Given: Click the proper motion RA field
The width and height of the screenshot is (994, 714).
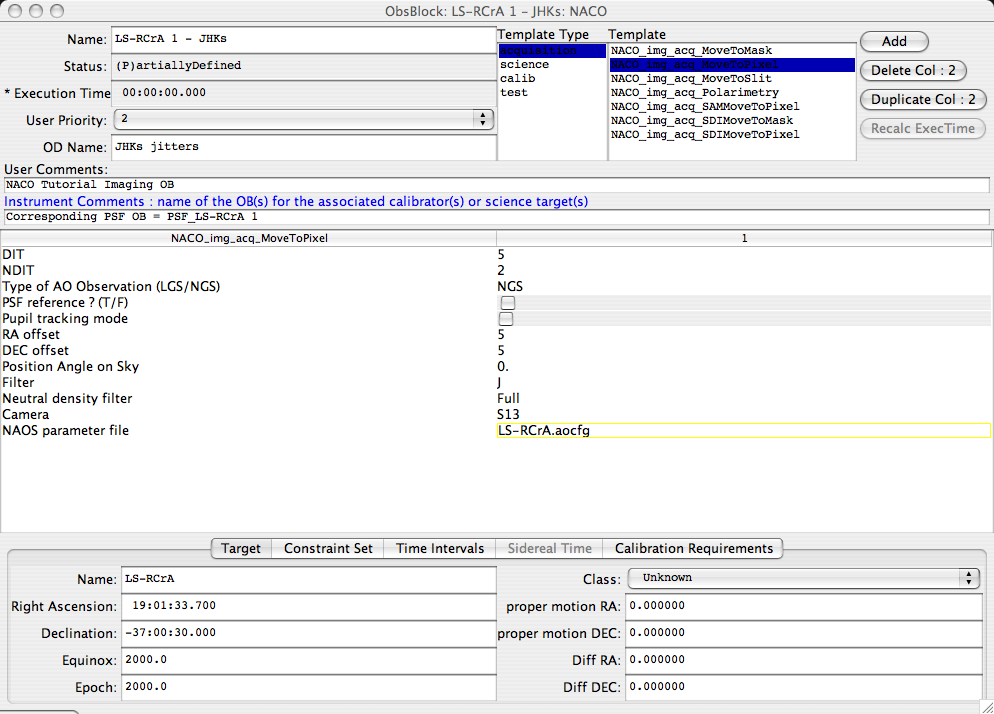Looking at the screenshot, I should pyautogui.click(x=804, y=606).
